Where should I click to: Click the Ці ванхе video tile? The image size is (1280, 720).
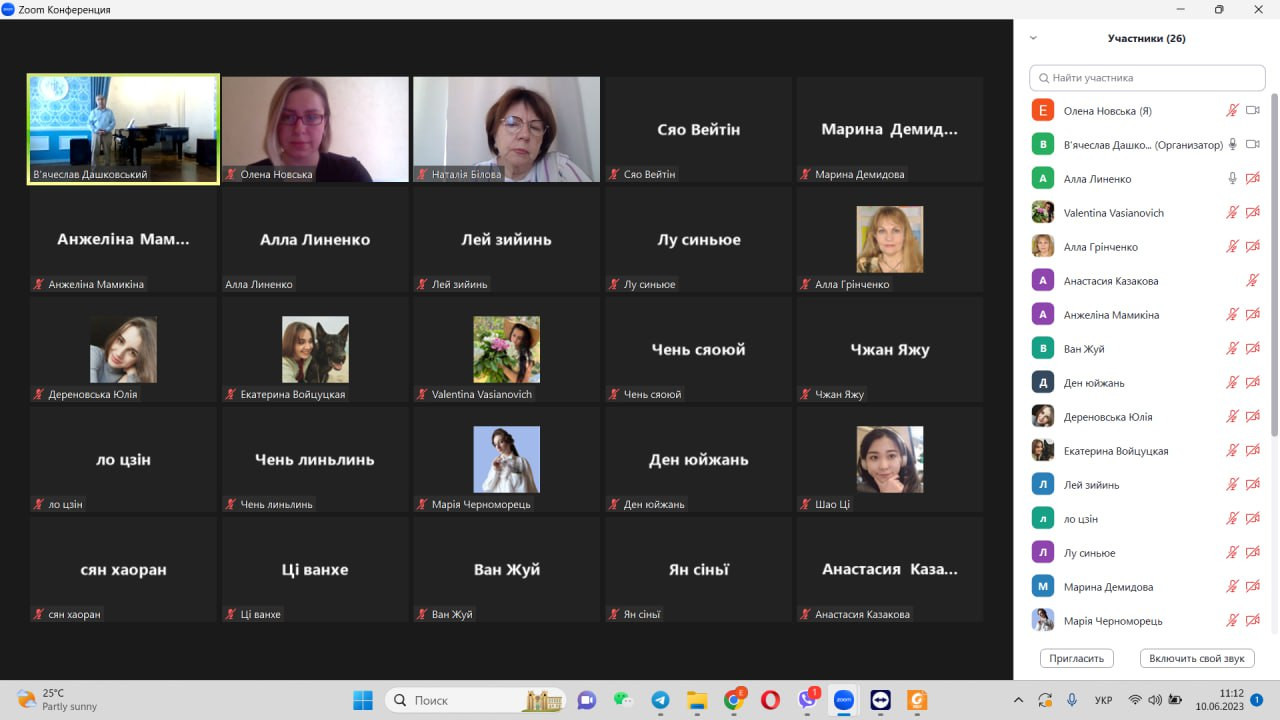(315, 569)
